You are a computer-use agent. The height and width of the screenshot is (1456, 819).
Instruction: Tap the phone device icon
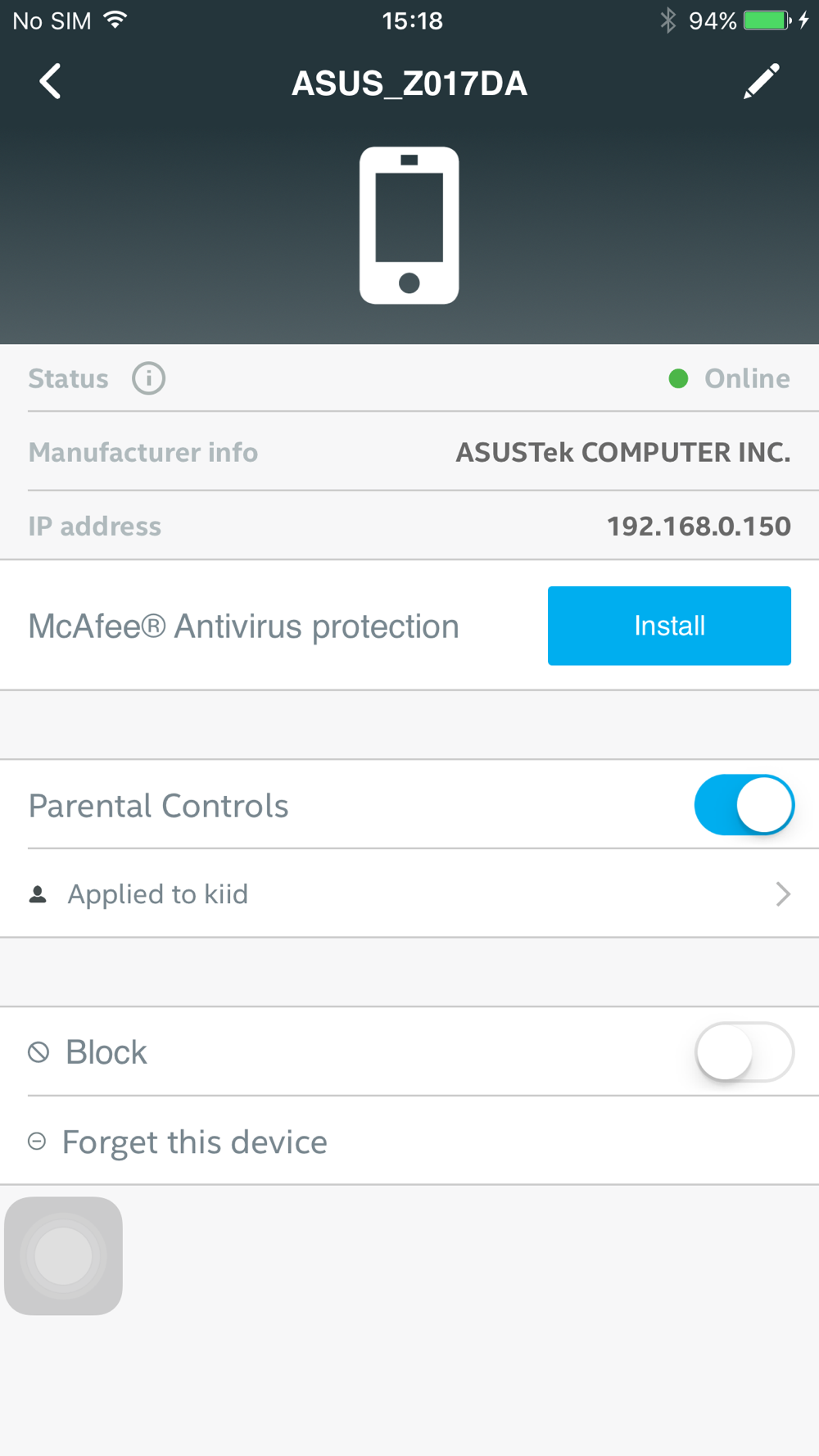point(409,225)
